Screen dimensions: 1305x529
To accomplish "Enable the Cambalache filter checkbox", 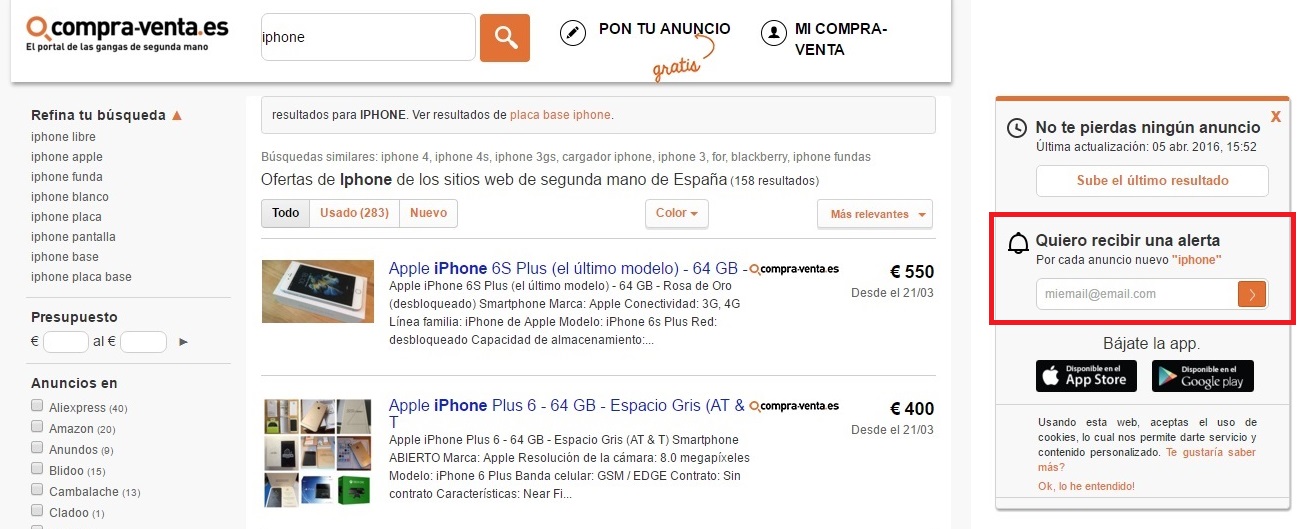I will [x=37, y=490].
